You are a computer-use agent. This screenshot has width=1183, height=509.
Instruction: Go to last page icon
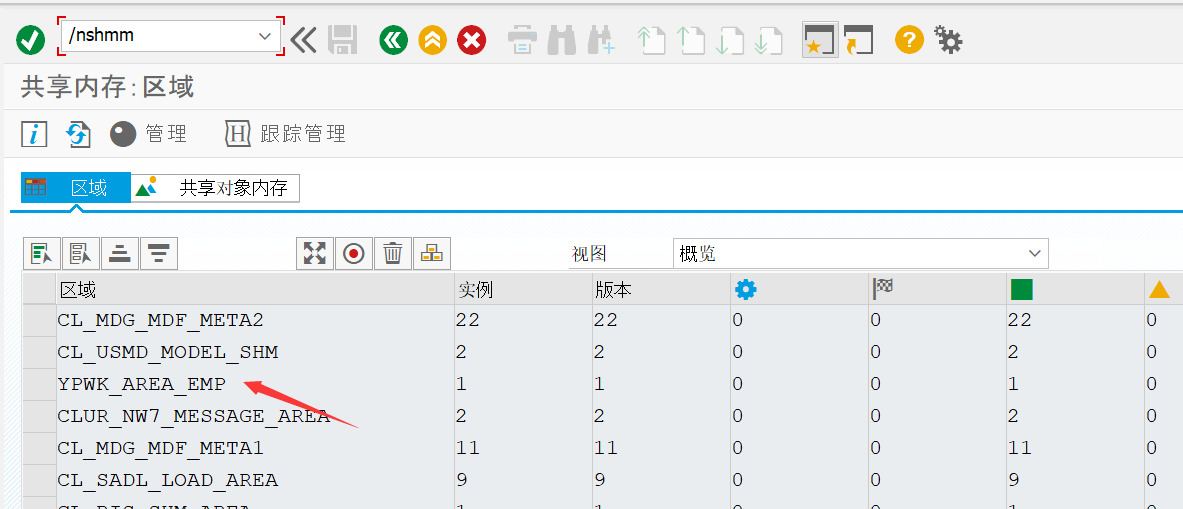pyautogui.click(x=768, y=39)
